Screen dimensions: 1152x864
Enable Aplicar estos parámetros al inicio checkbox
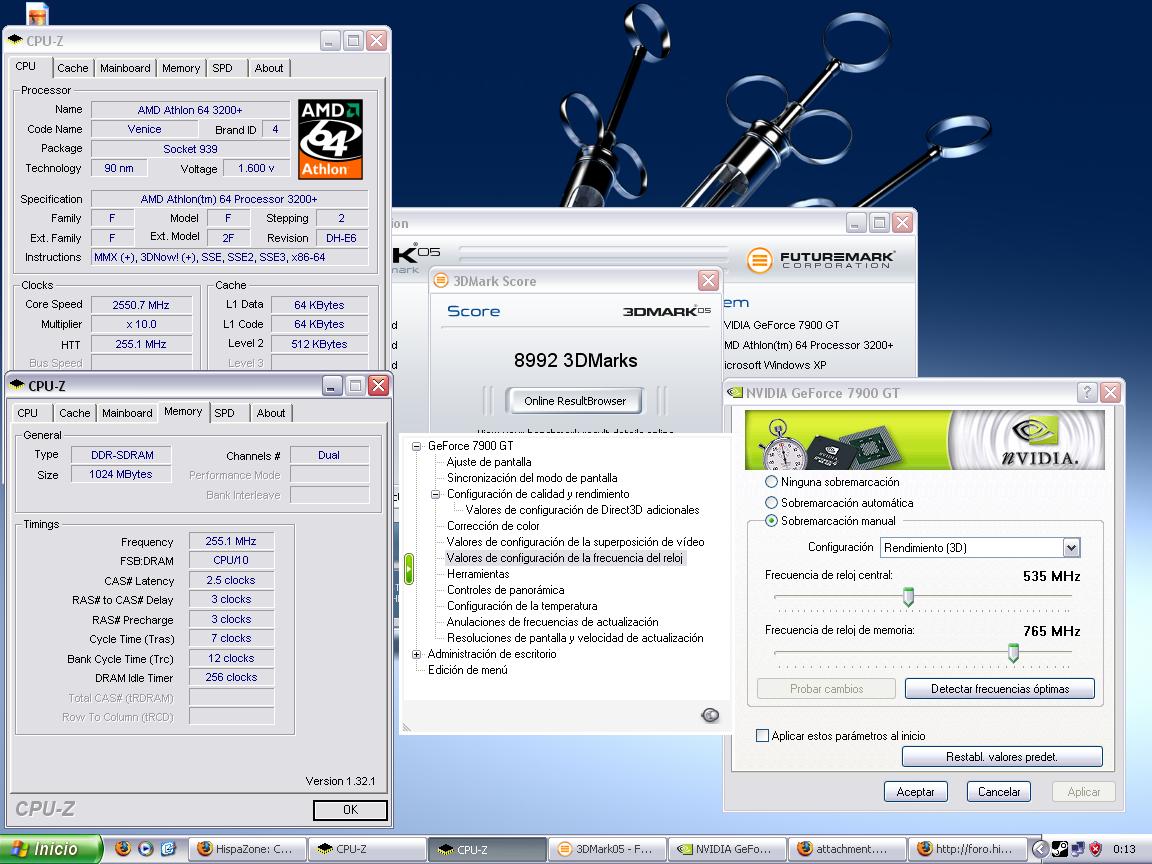763,736
